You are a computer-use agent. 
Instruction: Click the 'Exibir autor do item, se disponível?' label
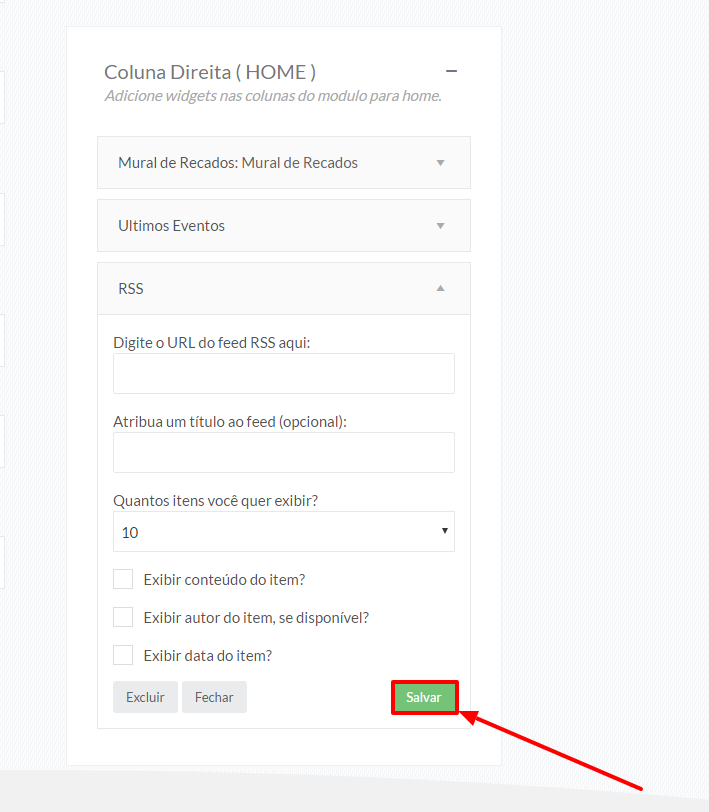(x=256, y=618)
